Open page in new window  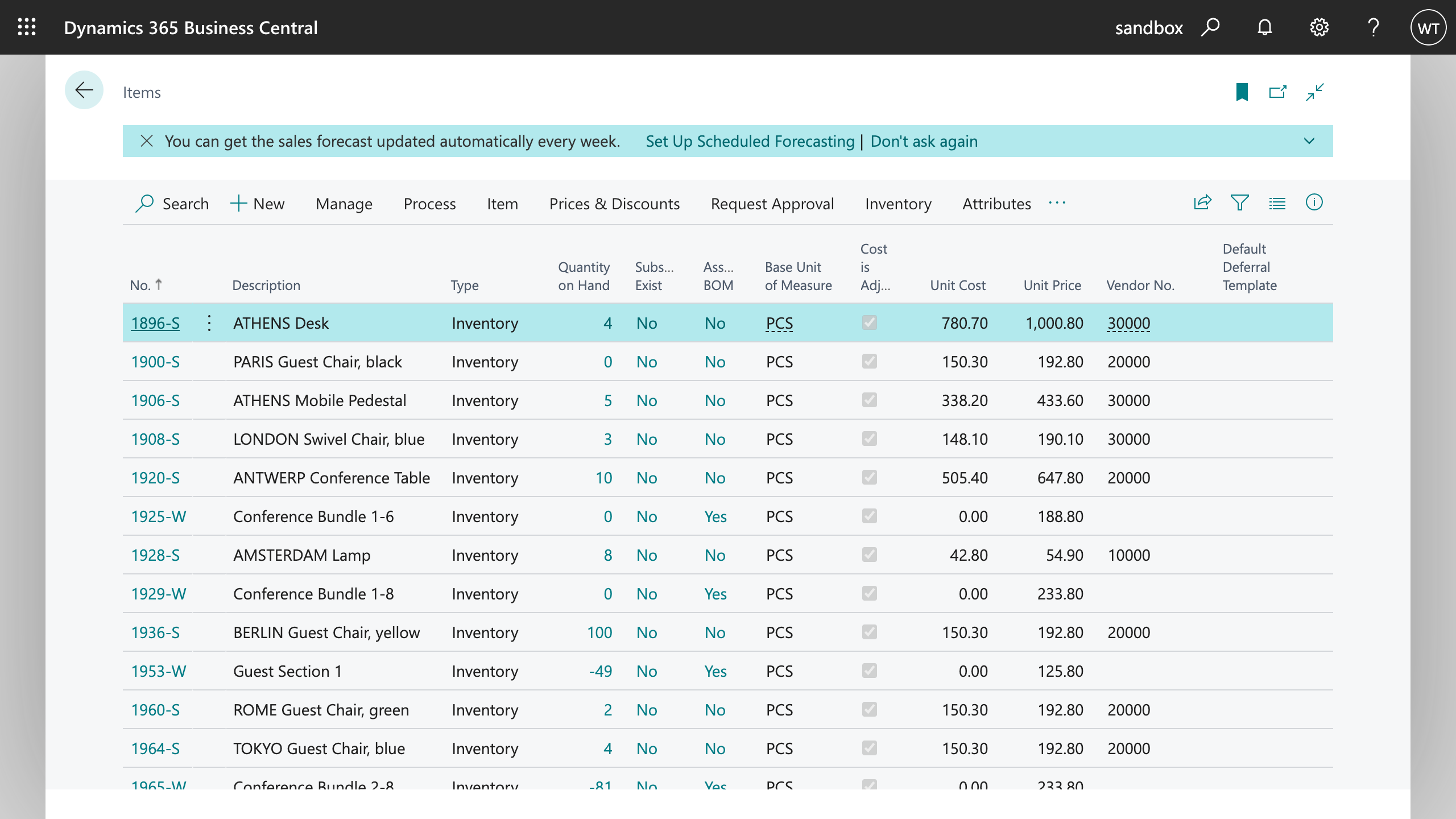(1278, 92)
